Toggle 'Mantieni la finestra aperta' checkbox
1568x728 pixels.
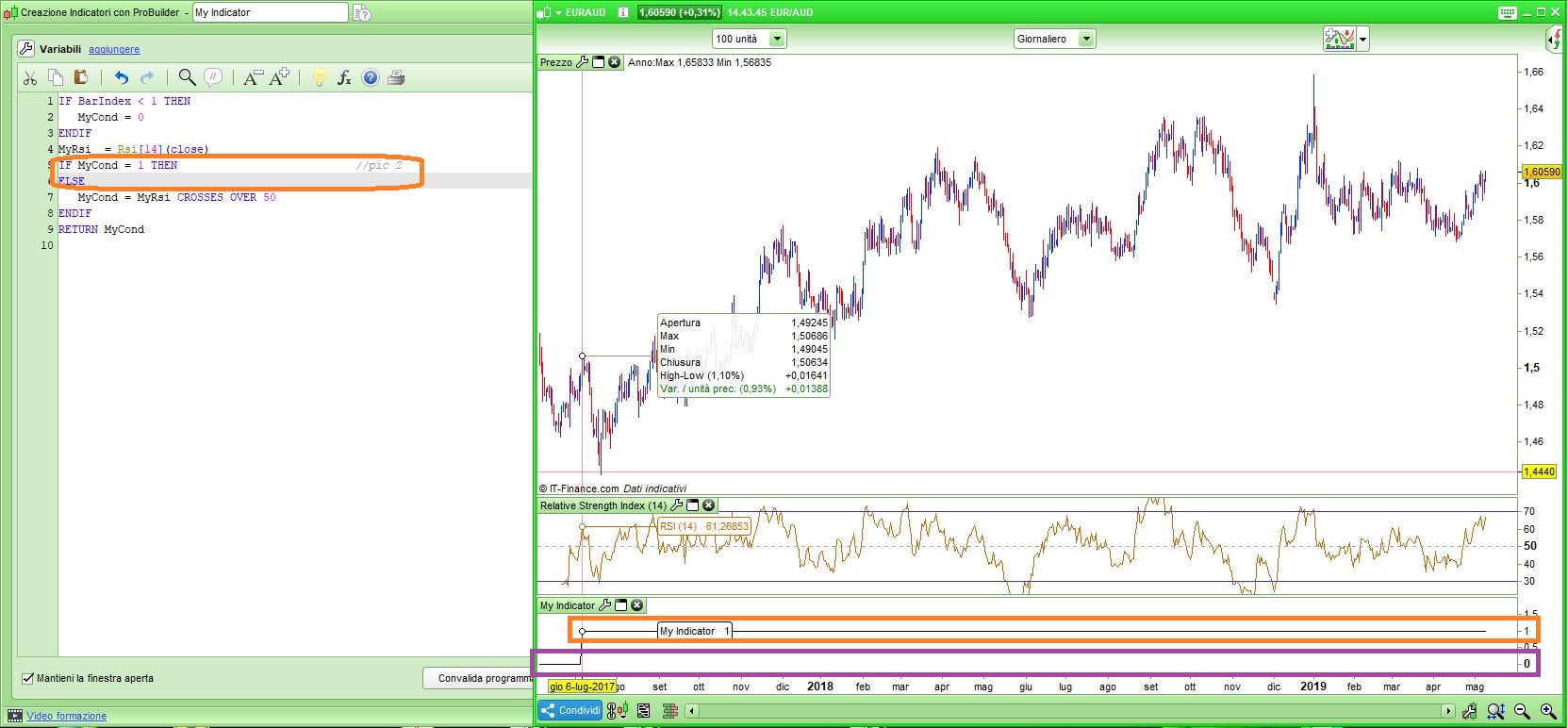click(27, 678)
